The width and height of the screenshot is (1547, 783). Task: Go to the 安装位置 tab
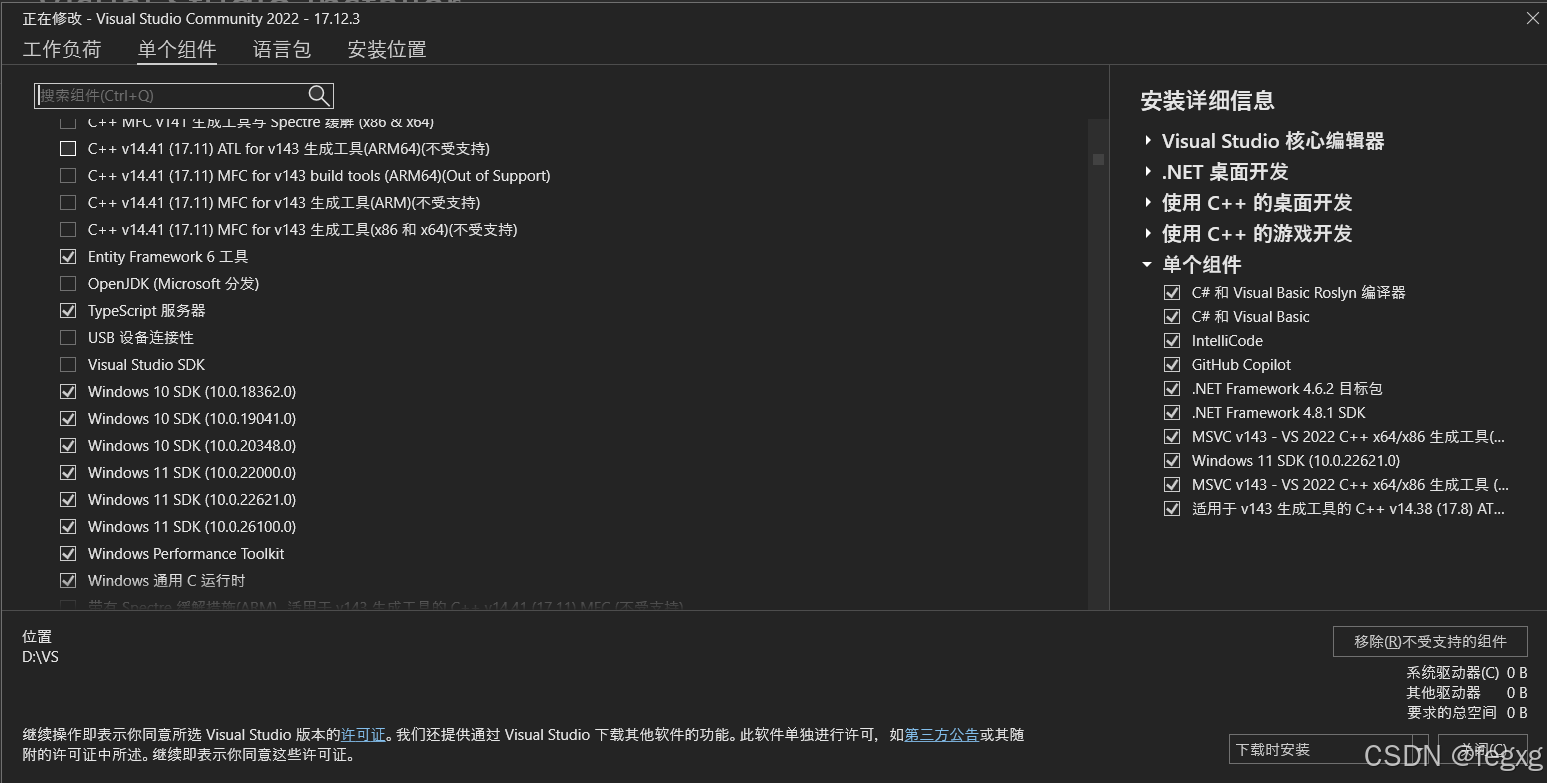387,49
